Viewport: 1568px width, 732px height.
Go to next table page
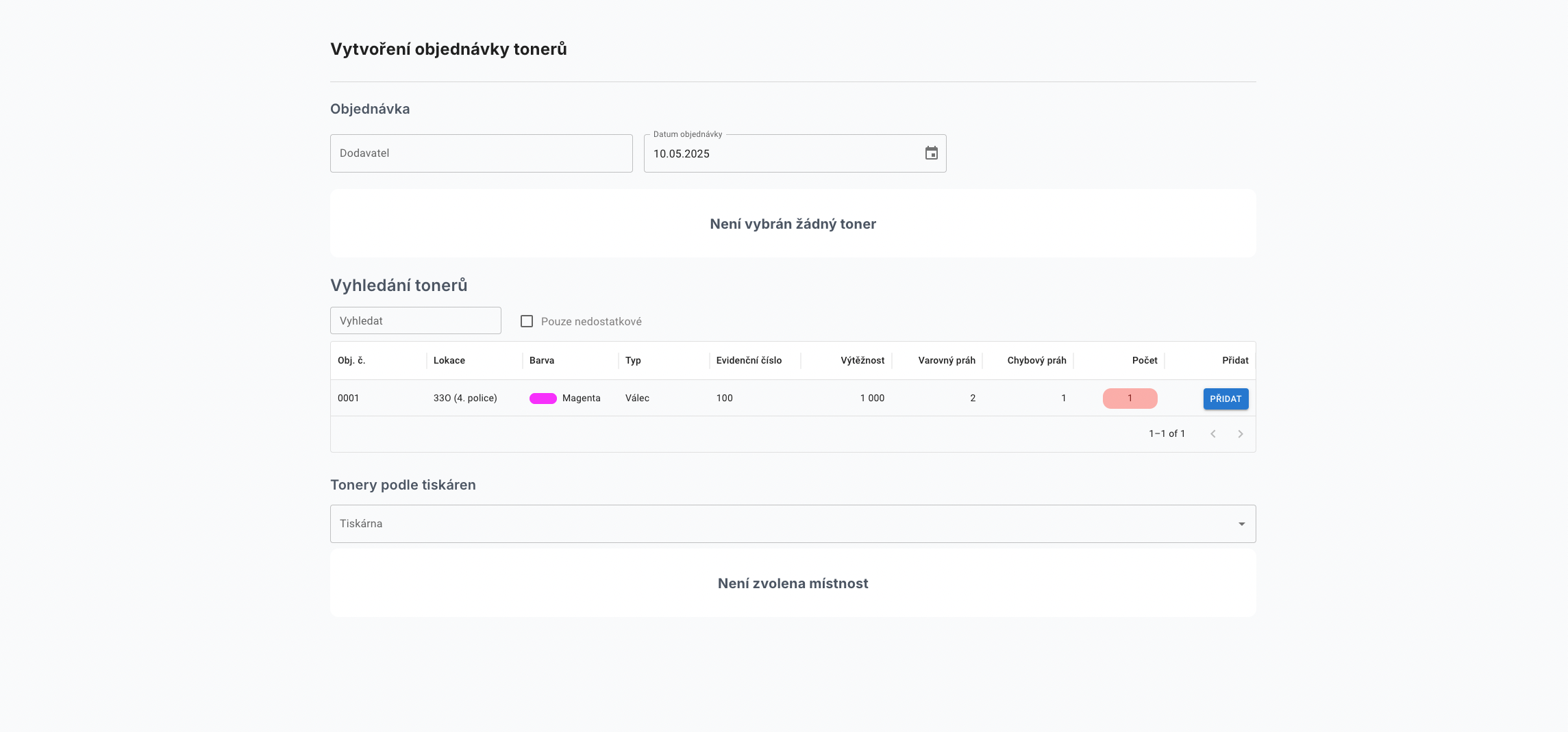[x=1240, y=433]
